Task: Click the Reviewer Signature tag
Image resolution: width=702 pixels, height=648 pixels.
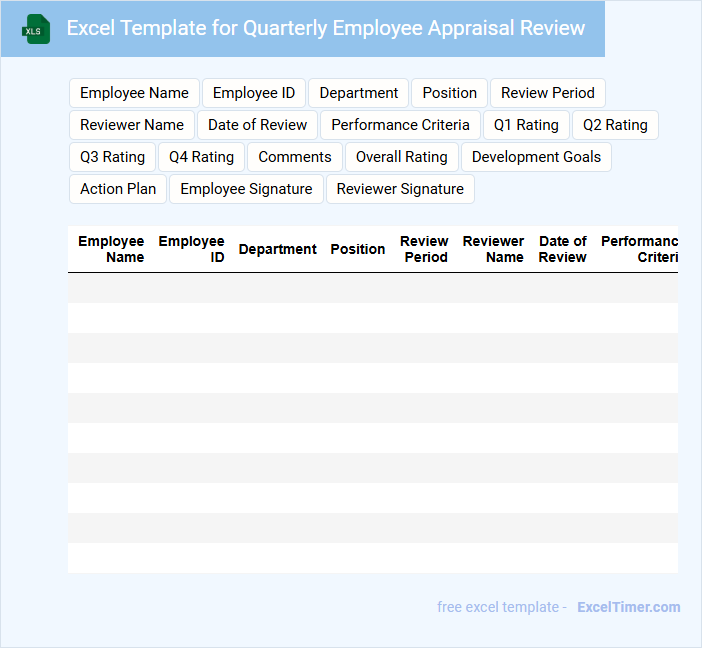Action: pos(400,189)
